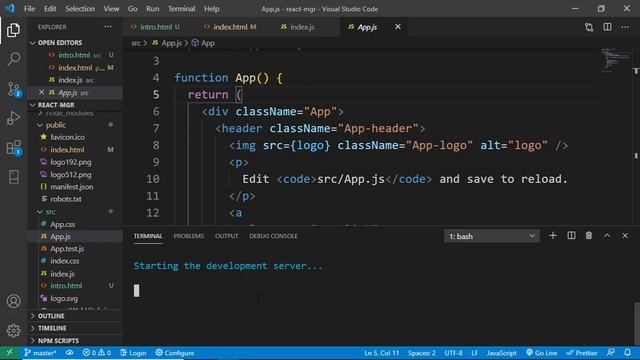The width and height of the screenshot is (640, 360).
Task: Switch to the Debug Console tab
Action: pyautogui.click(x=273, y=236)
